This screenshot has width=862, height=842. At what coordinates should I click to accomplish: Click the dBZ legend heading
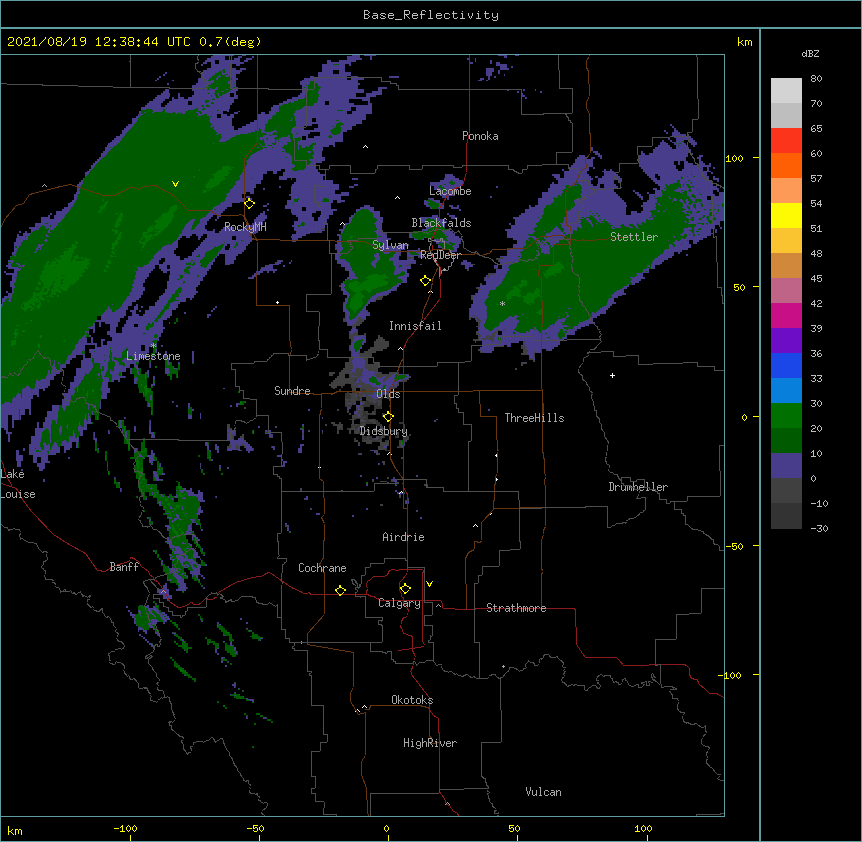(x=810, y=53)
